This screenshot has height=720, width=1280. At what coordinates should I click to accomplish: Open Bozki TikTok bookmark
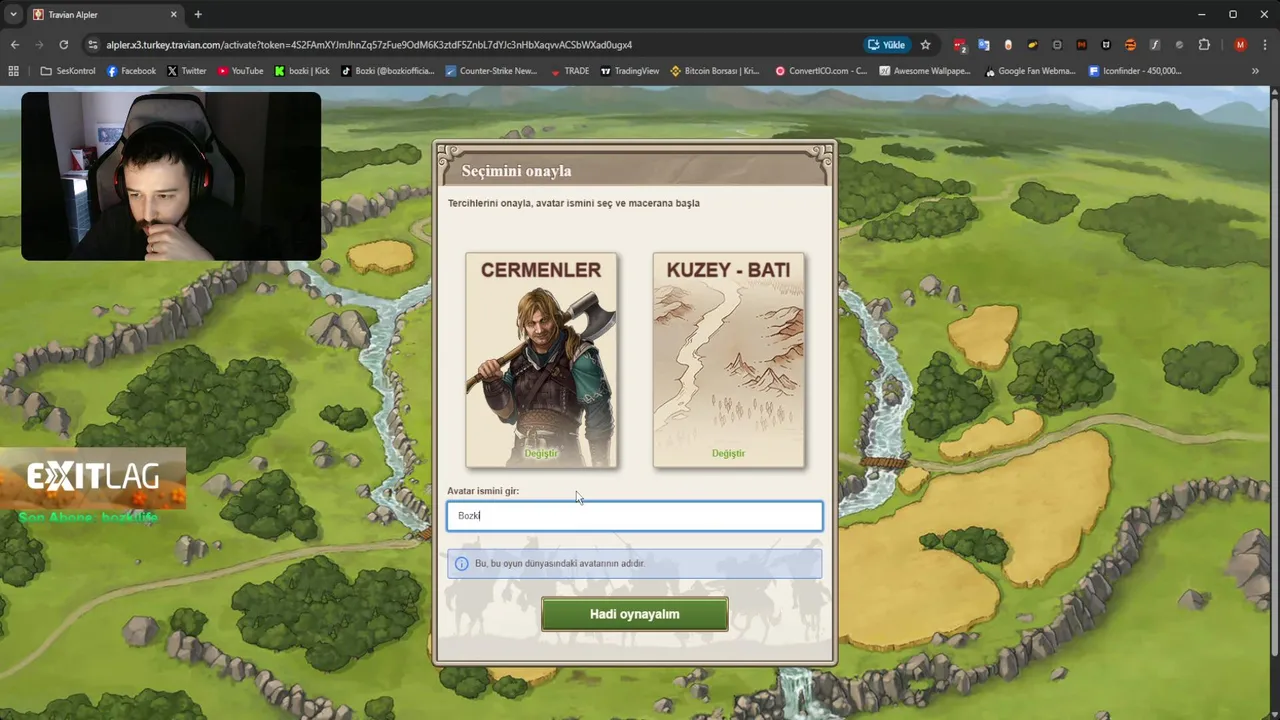coord(388,71)
